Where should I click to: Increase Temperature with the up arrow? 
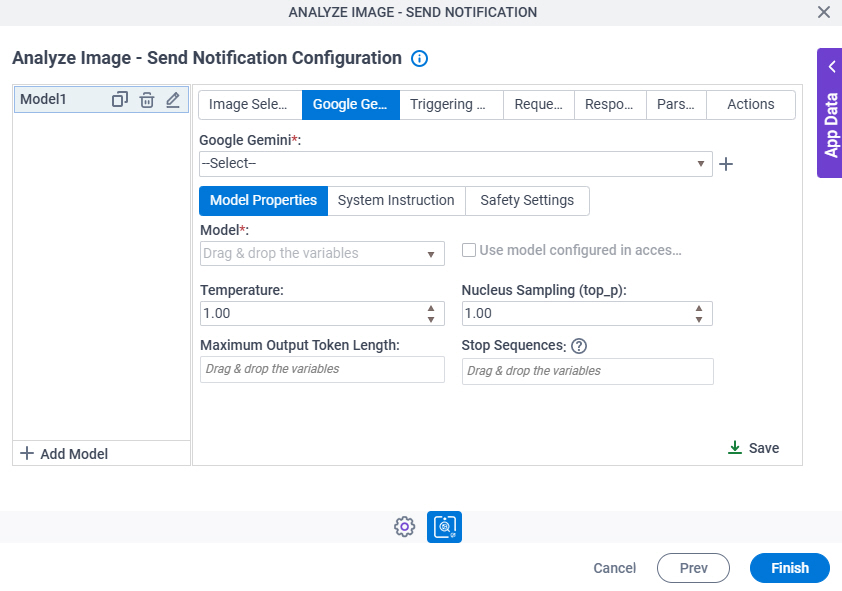431,309
